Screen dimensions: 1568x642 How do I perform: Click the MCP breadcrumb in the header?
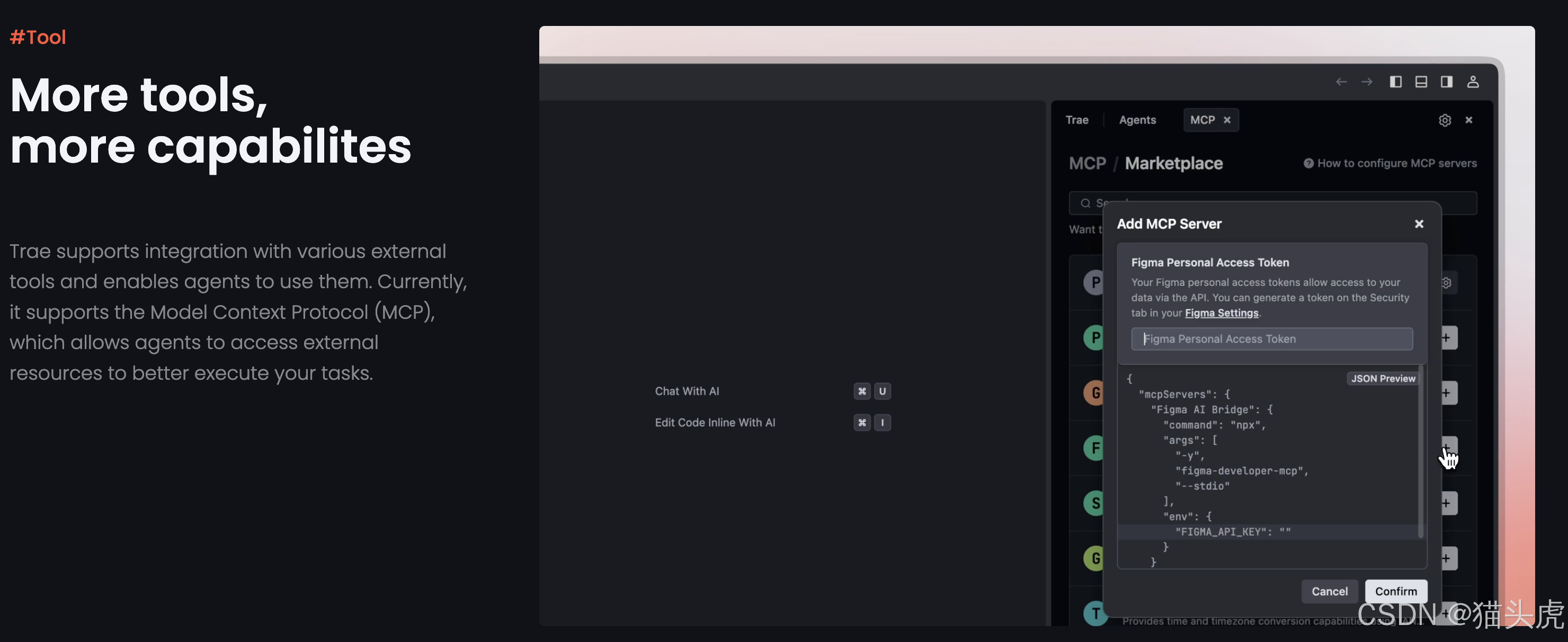pyautogui.click(x=1087, y=163)
